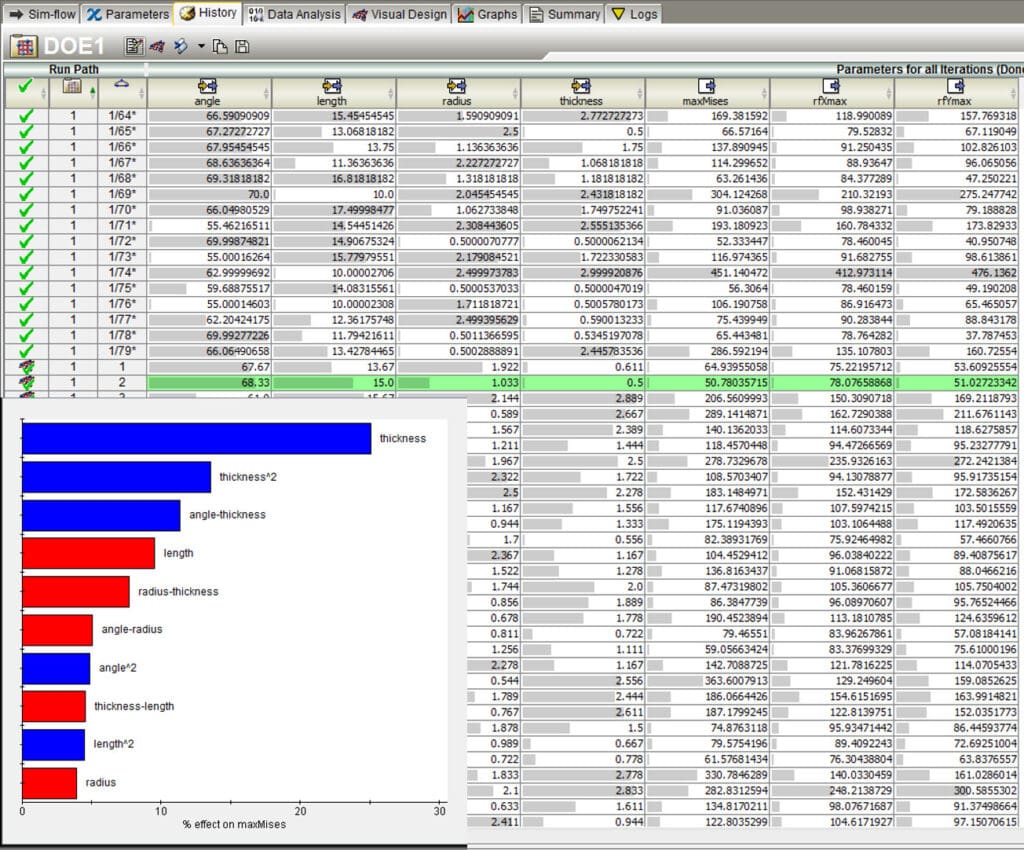The height and width of the screenshot is (850, 1024).
Task: Expand the toolbar dropdown arrow
Action: (x=200, y=46)
